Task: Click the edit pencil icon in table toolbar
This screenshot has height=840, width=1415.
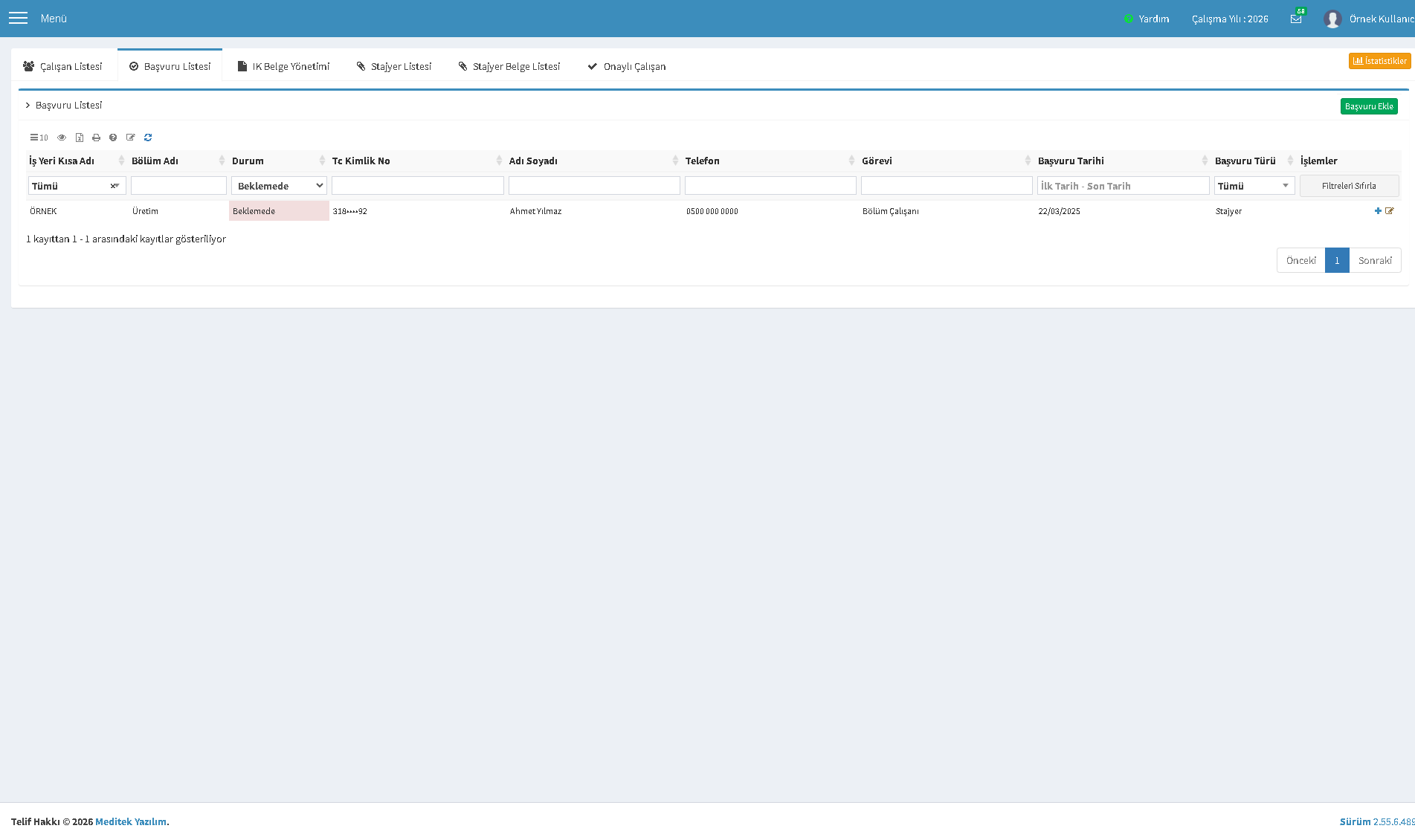Action: coord(131,138)
